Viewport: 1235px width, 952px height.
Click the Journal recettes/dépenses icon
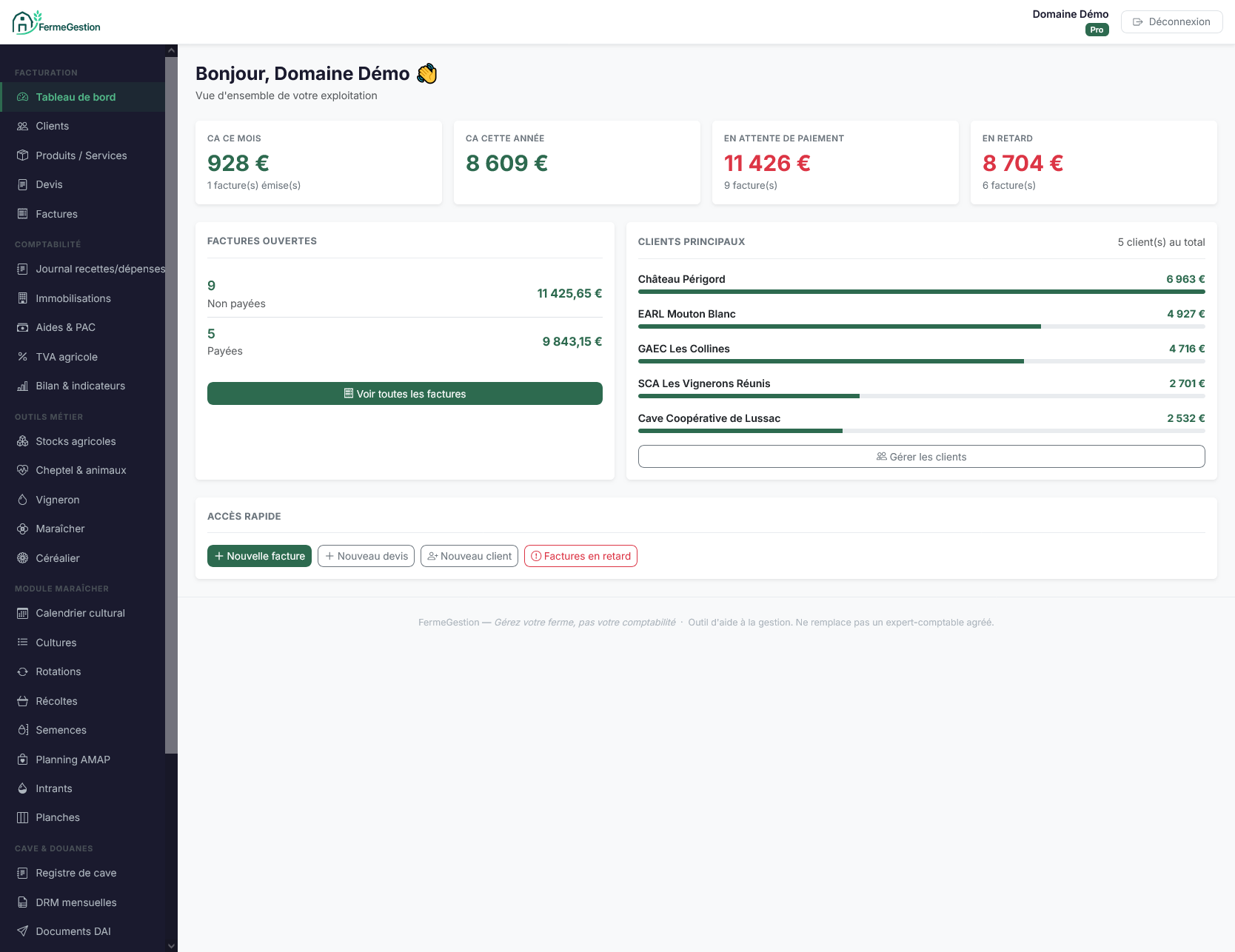coord(22,269)
